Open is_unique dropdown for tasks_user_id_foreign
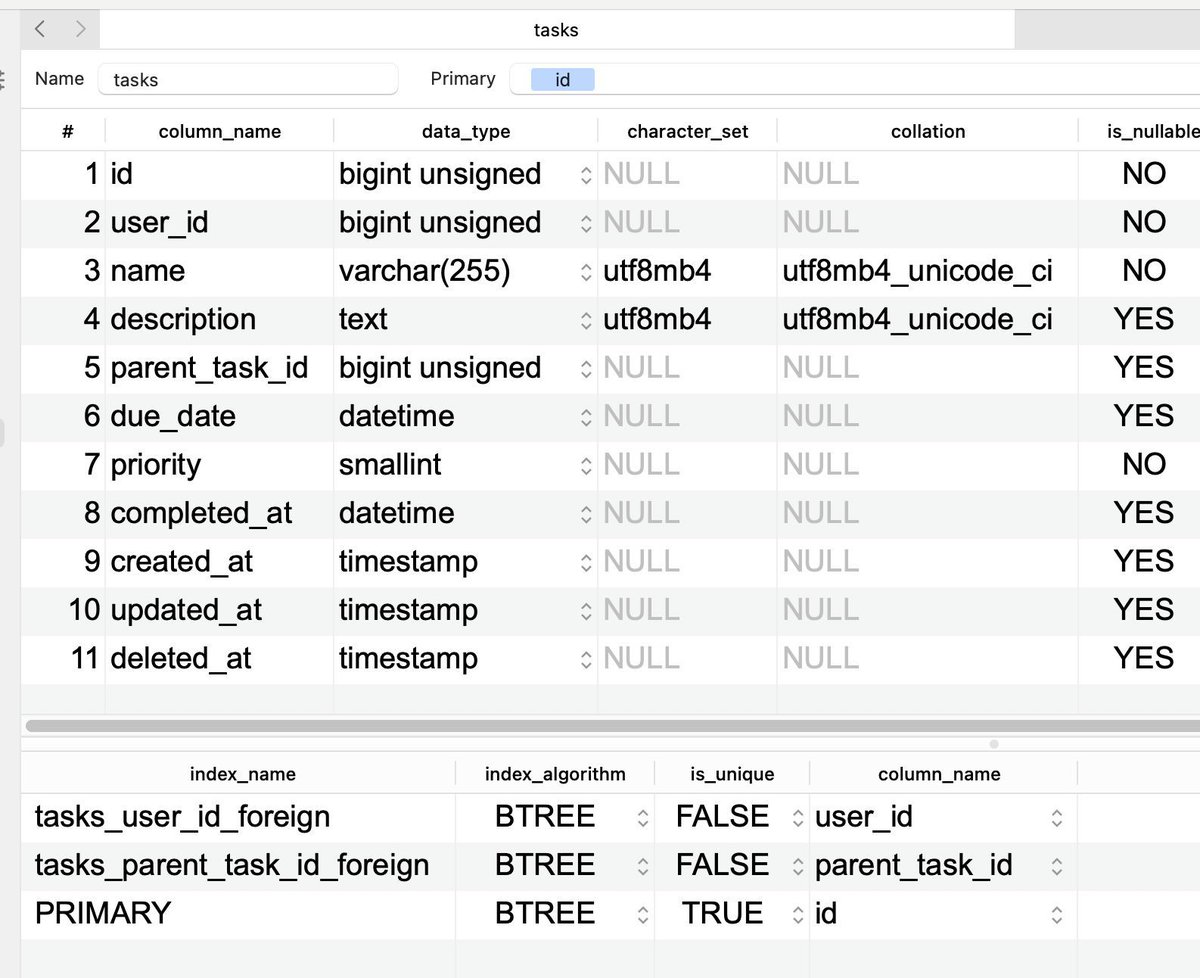This screenshot has height=978, width=1200. 798,818
